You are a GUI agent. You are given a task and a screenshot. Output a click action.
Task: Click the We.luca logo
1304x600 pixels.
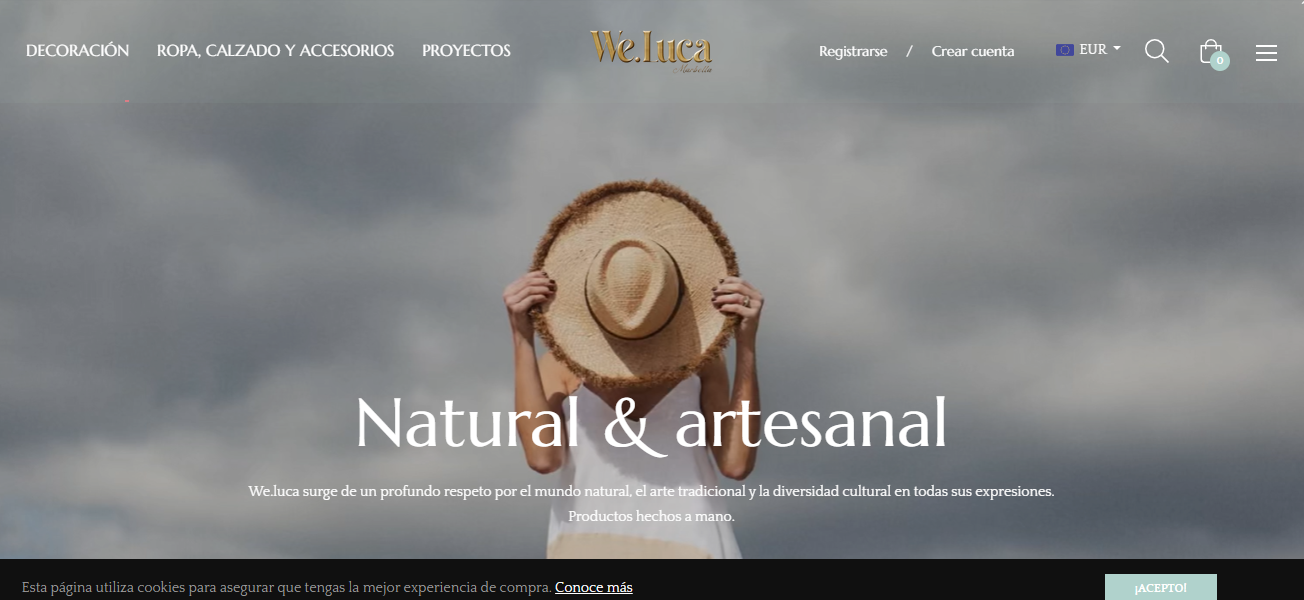pos(651,51)
